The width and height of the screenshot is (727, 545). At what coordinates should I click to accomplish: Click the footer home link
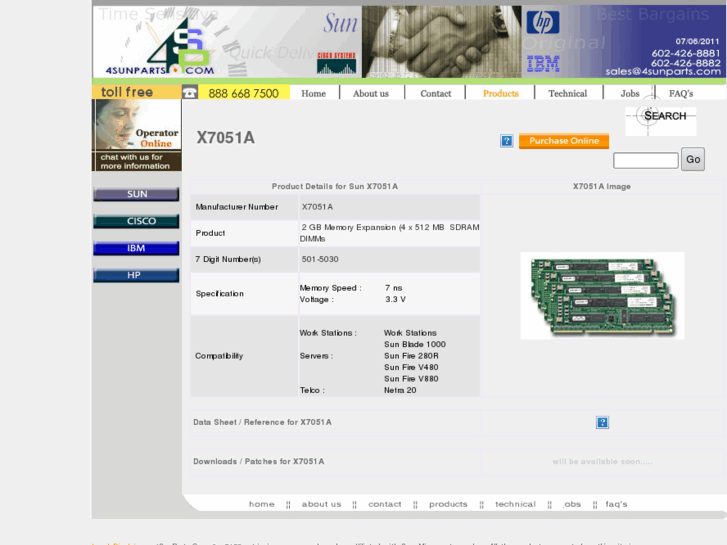pos(261,504)
